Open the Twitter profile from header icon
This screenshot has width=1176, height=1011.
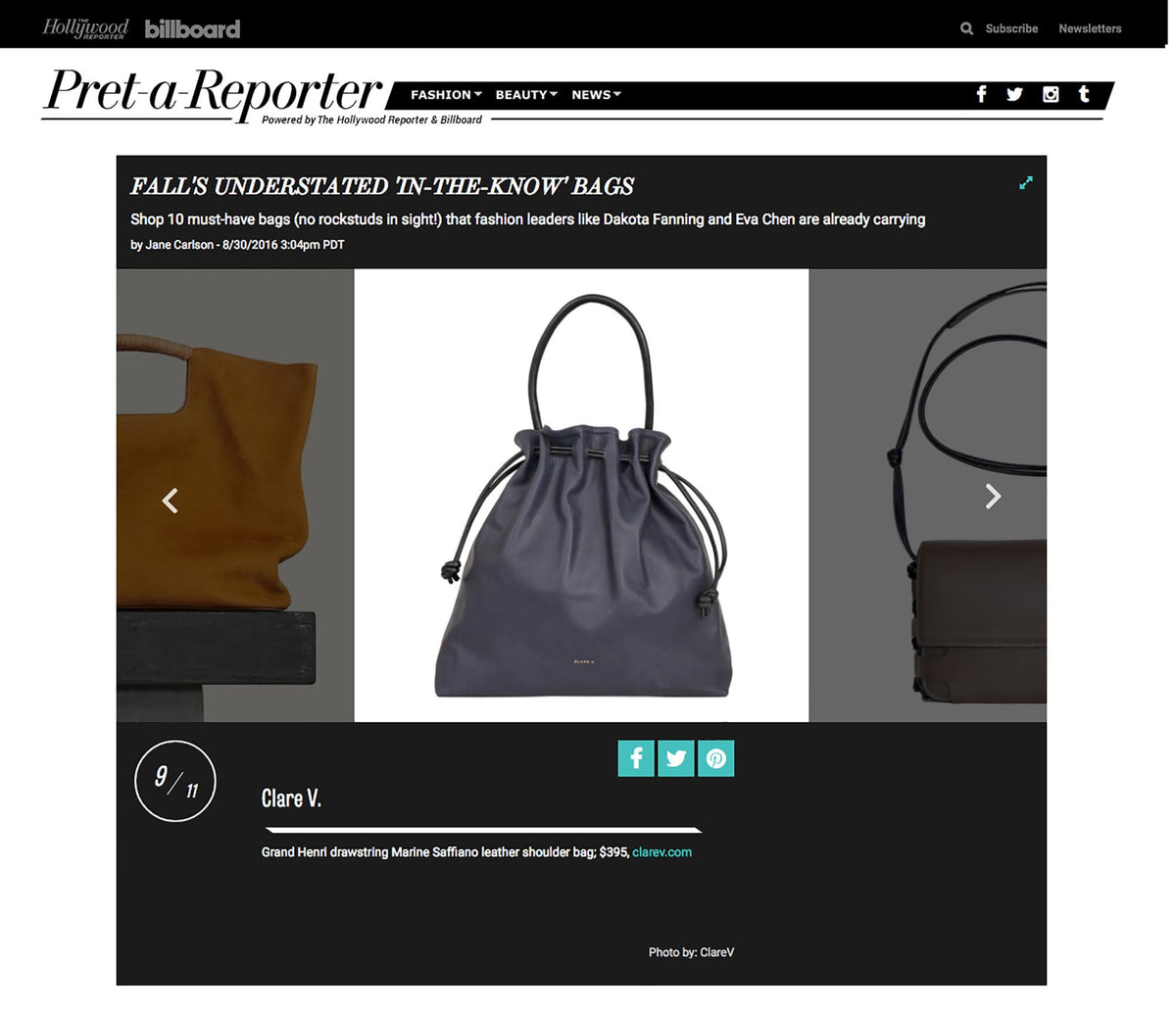(1014, 94)
